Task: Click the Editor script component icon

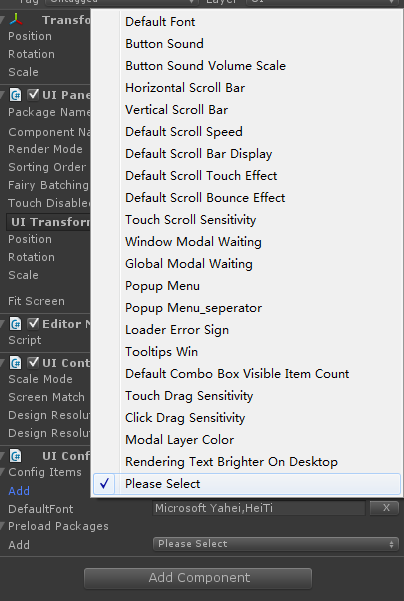Action: (16, 324)
